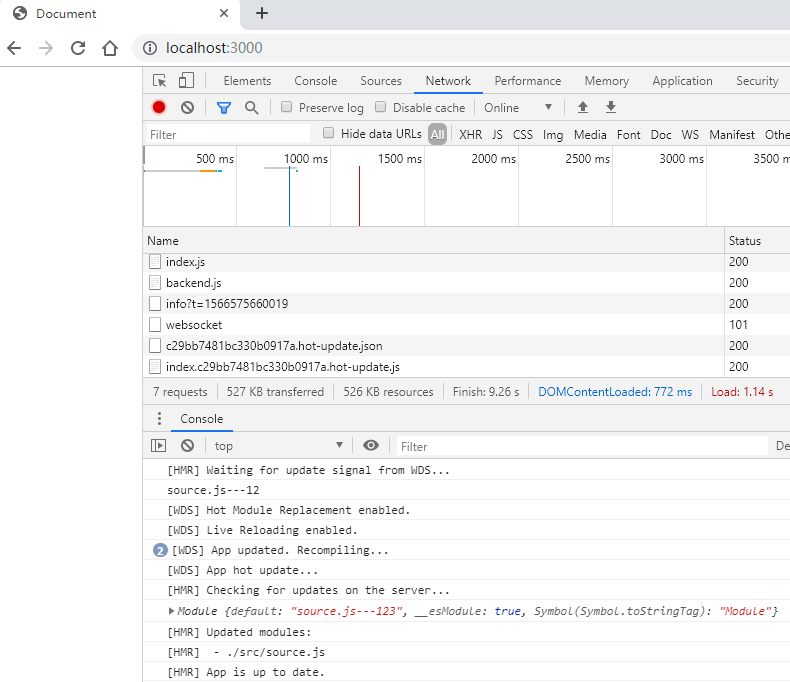
Task: Filter requests by JS
Action: (497, 135)
